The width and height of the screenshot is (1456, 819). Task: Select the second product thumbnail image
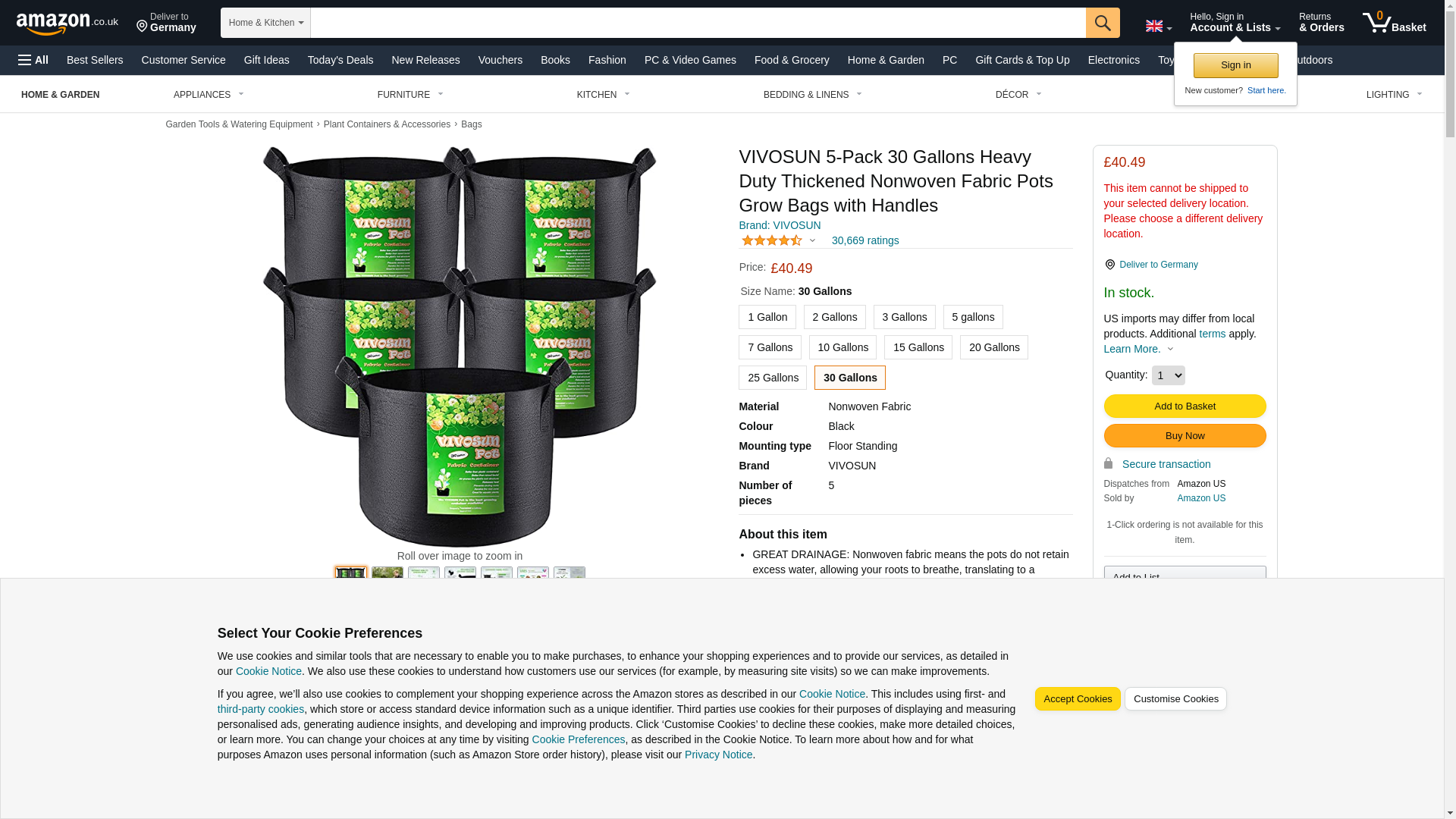coord(388,573)
